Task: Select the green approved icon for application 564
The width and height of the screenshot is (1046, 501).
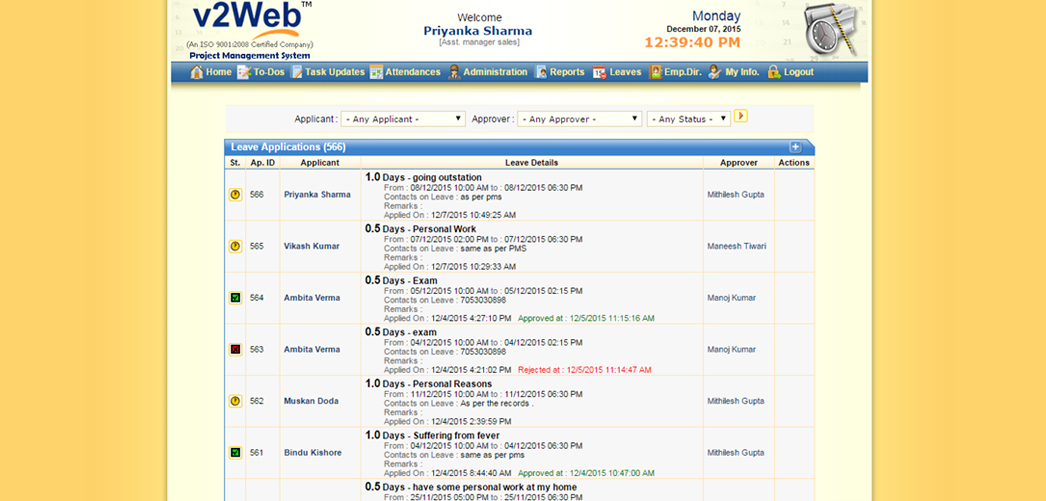Action: tap(235, 298)
